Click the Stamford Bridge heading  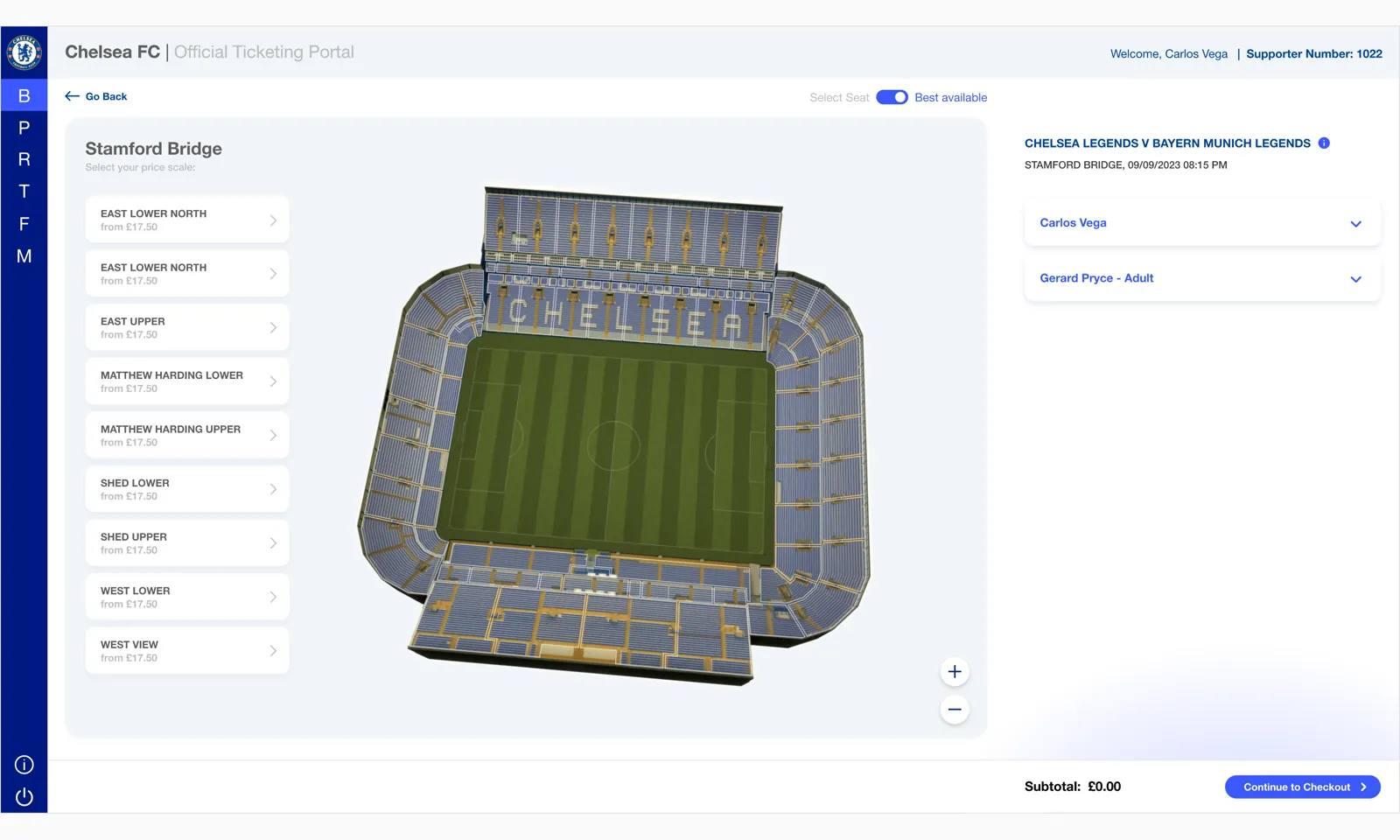click(x=153, y=149)
